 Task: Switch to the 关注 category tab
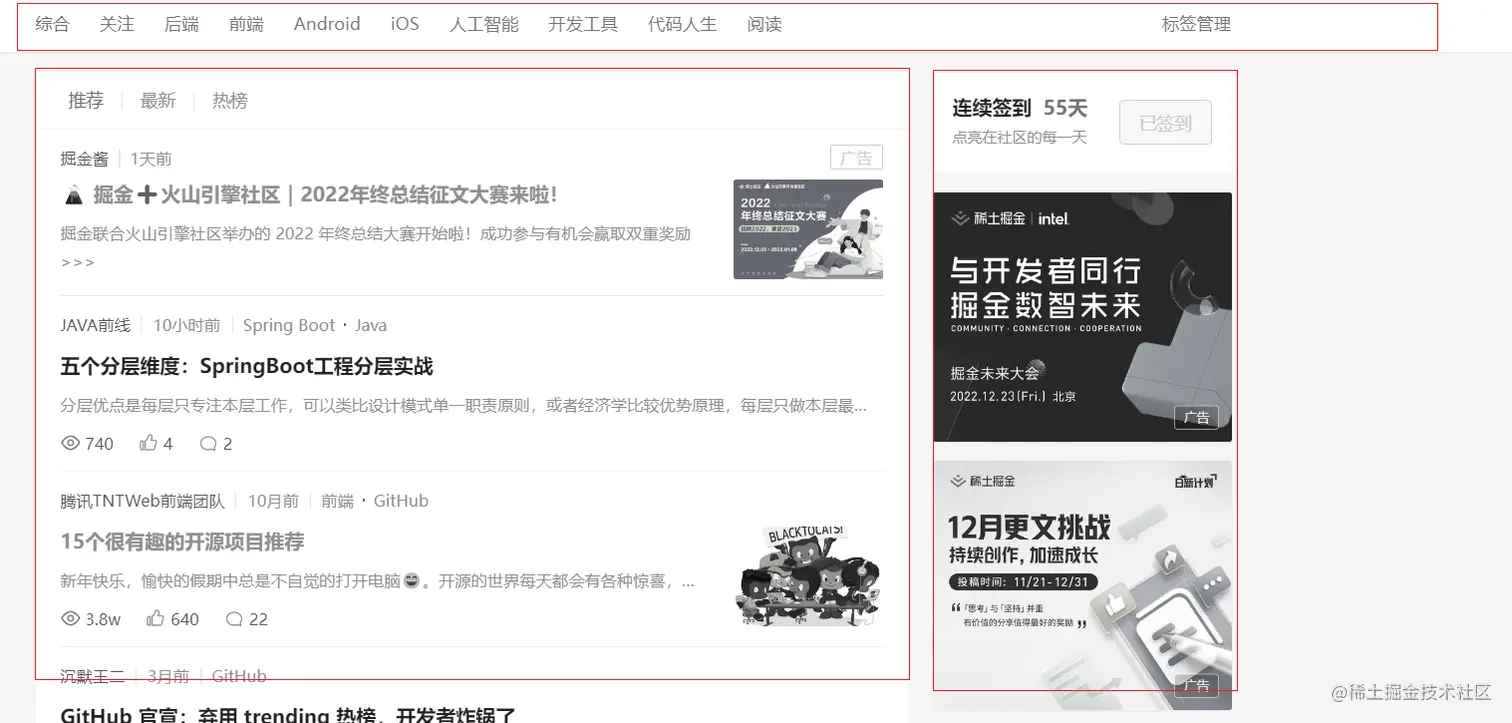117,24
